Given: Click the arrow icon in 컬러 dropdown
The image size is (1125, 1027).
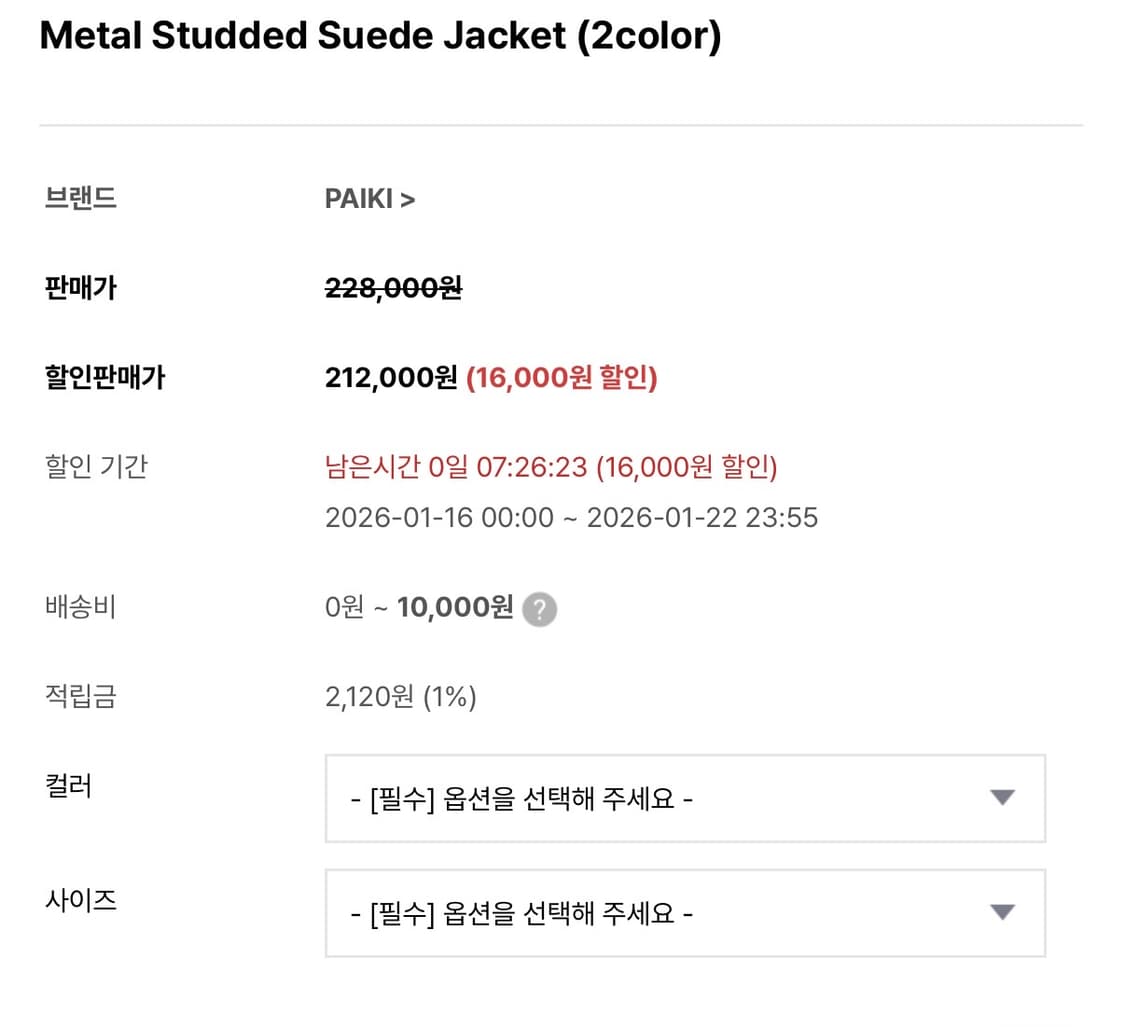Looking at the screenshot, I should point(1001,798).
